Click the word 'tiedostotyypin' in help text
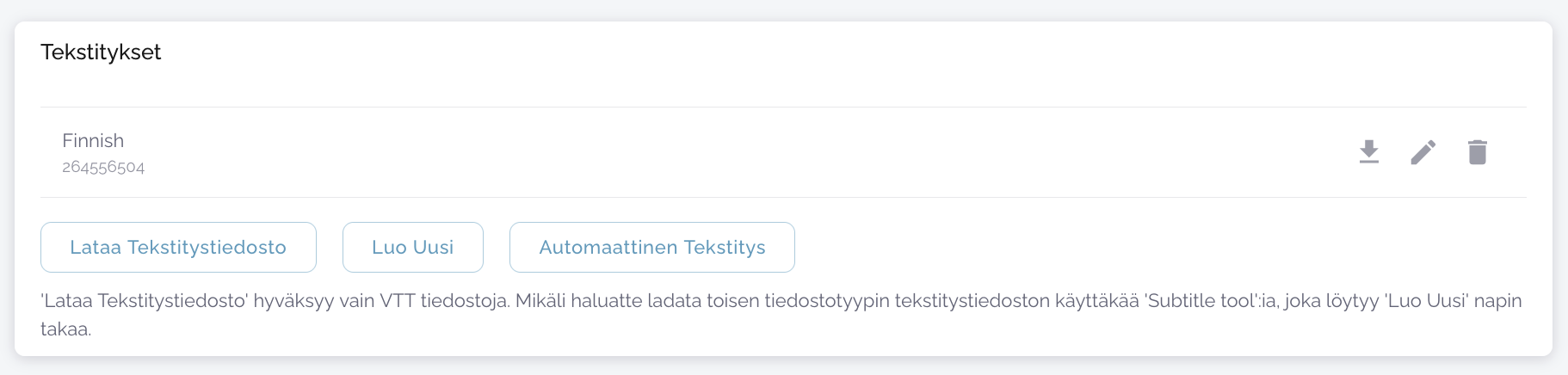Viewport: 1568px width, 375px height. (827, 301)
